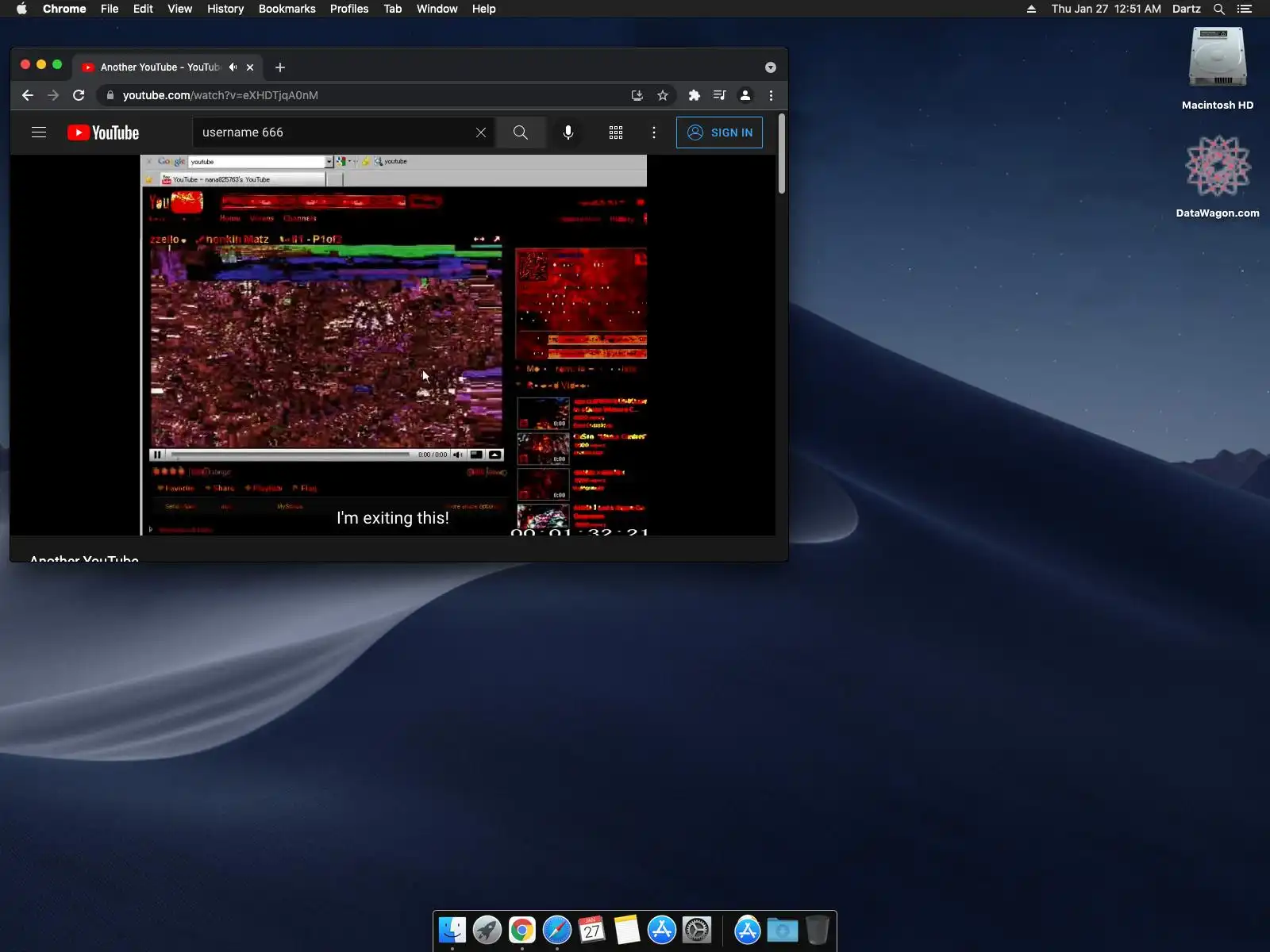Click the eject icon in the menu bar
1270x952 pixels.
coord(1031,9)
